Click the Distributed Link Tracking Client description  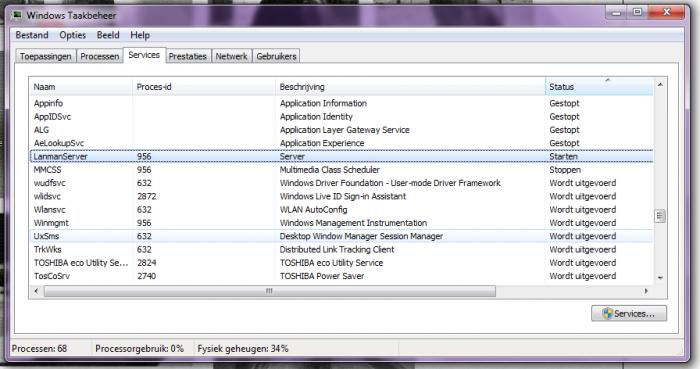point(337,249)
